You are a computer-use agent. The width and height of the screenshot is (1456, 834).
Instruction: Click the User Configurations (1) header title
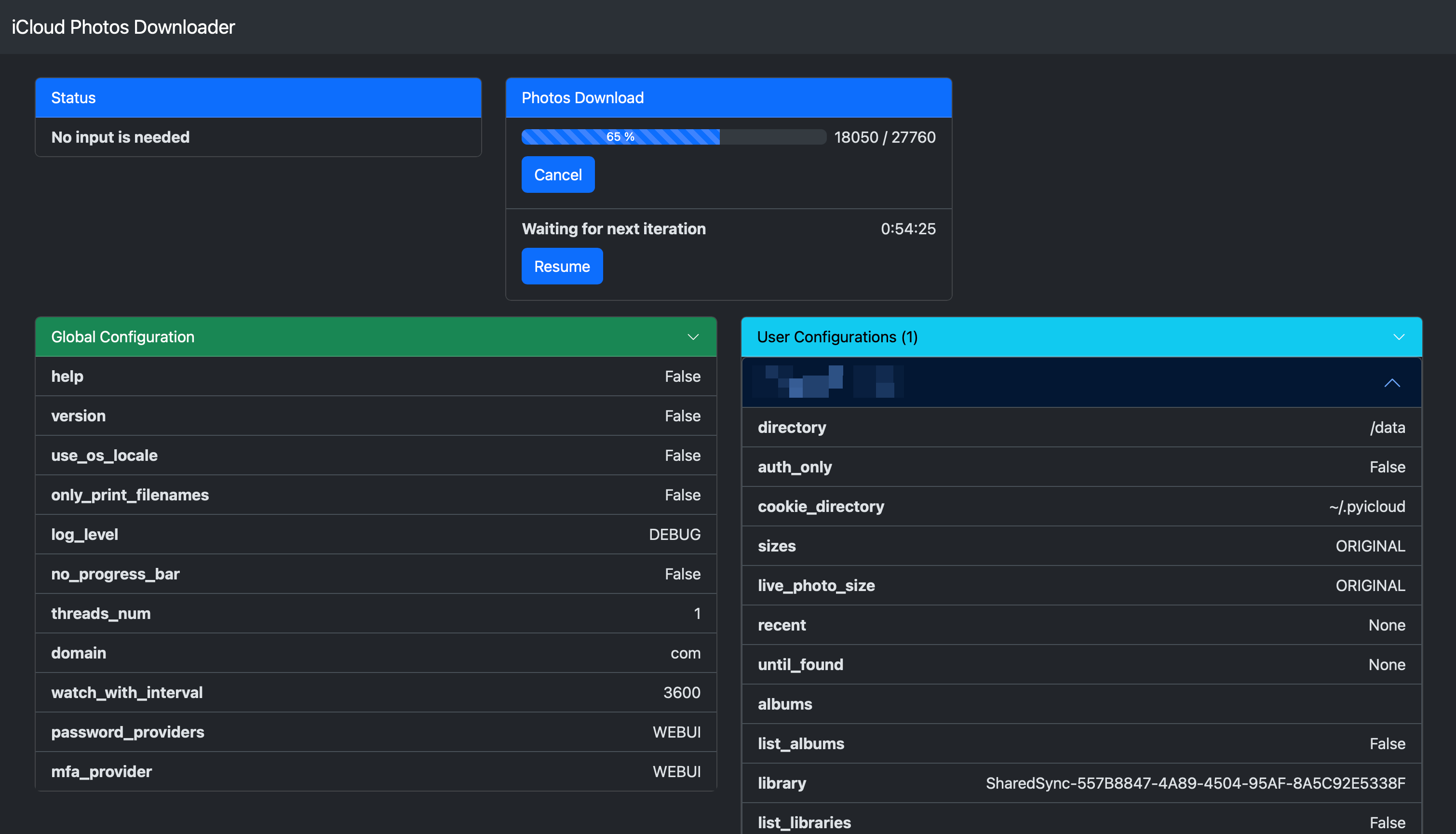(837, 337)
